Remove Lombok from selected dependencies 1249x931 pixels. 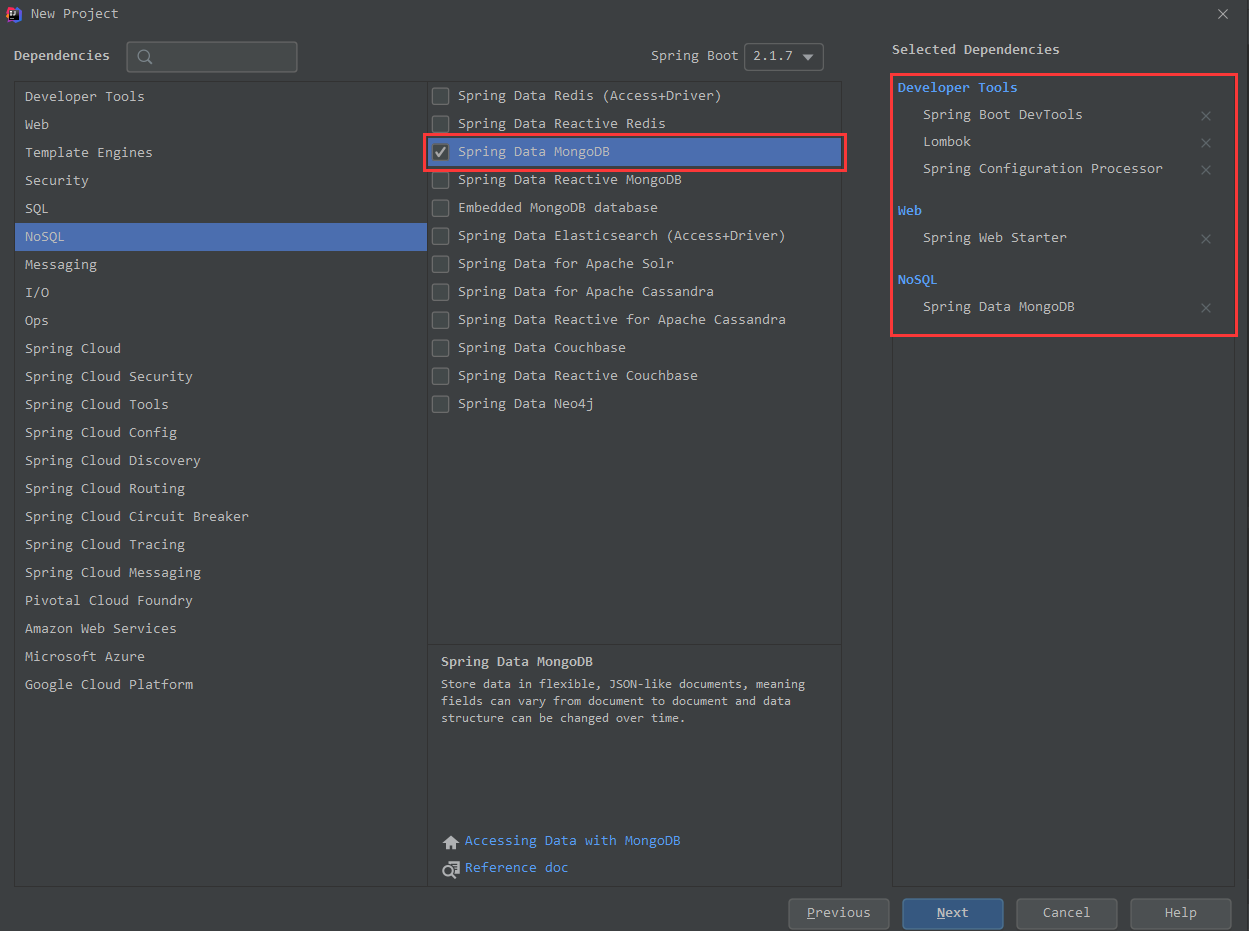pyautogui.click(x=1206, y=143)
